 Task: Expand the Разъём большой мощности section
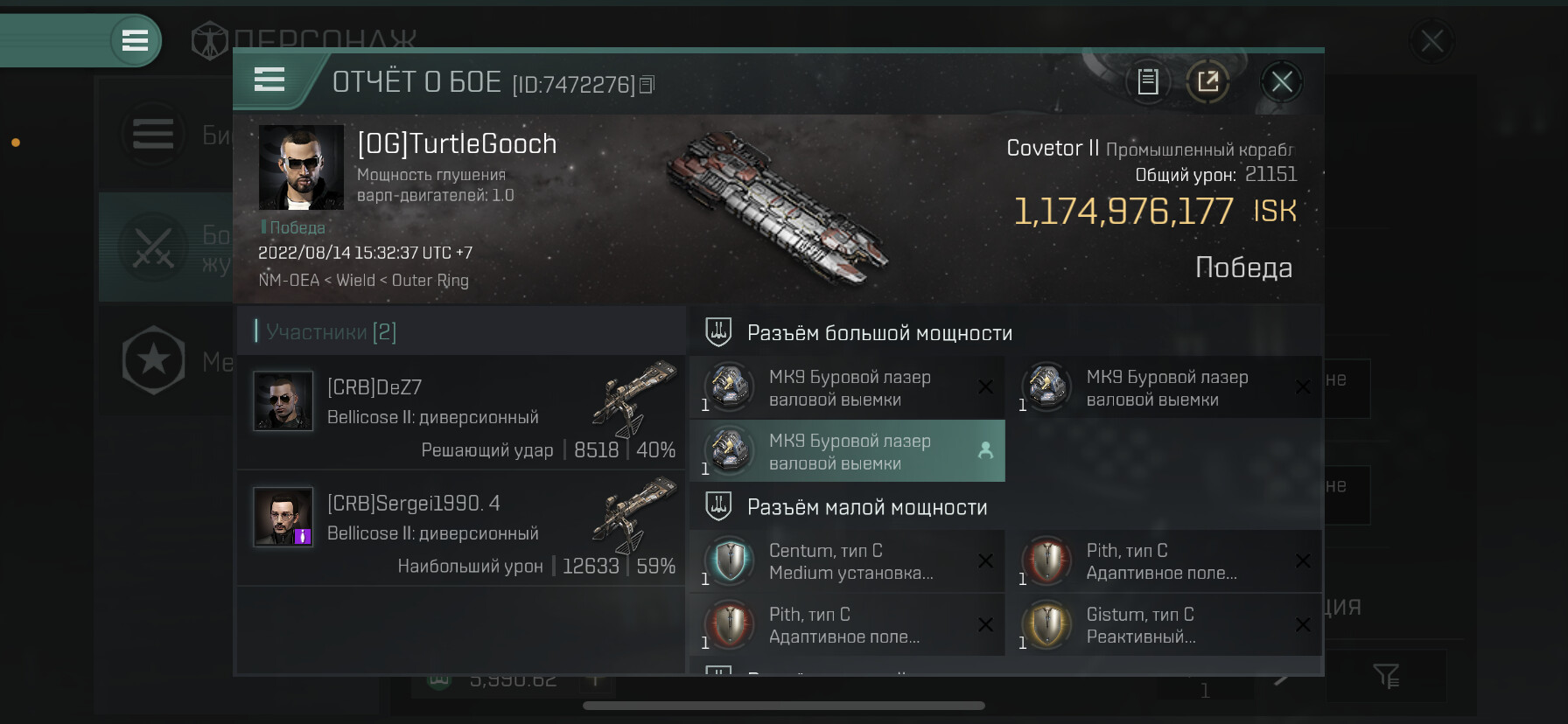[x=878, y=333]
